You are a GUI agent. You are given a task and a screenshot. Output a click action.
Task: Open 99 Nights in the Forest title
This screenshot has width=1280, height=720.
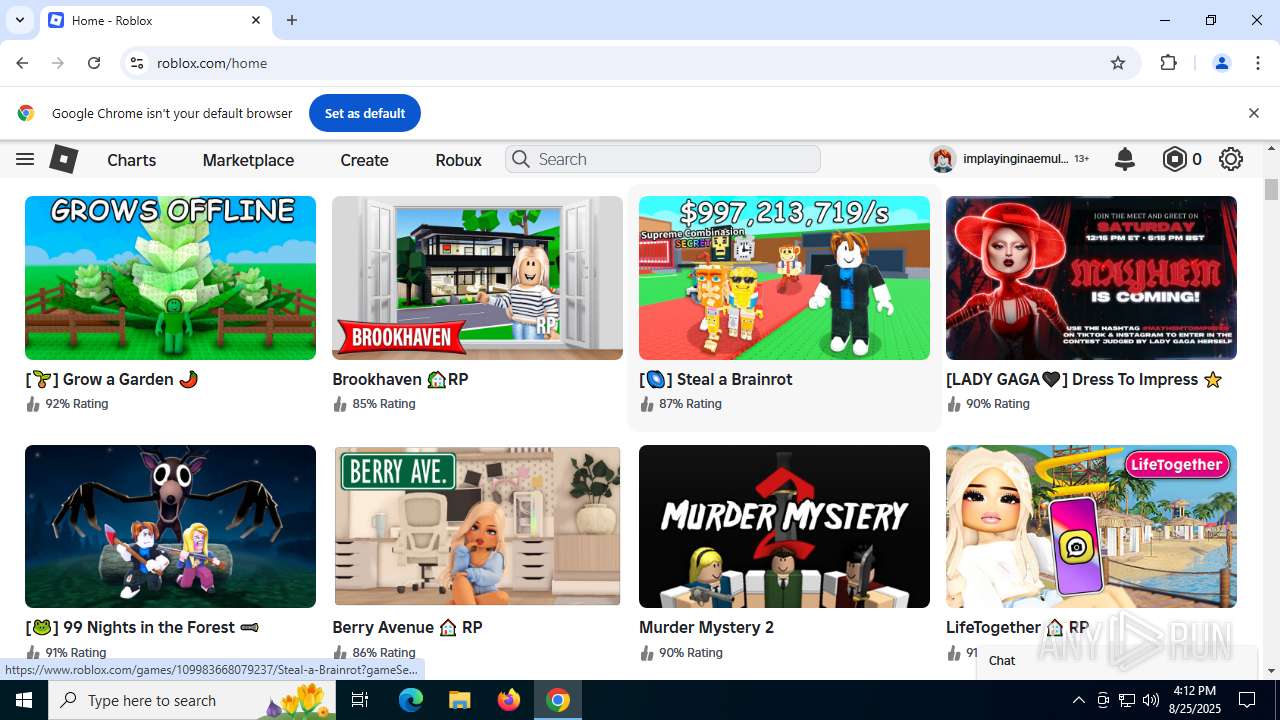pos(142,628)
